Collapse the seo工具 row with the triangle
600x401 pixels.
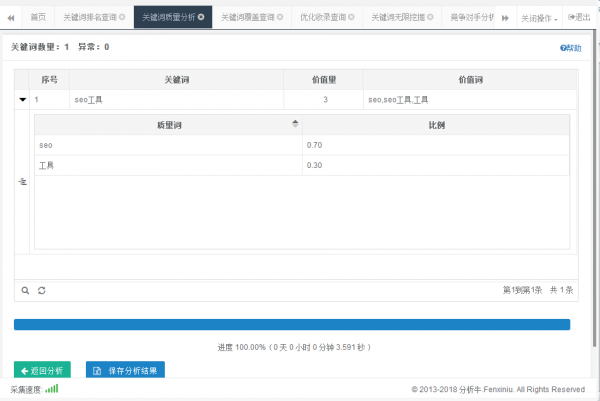pos(23,99)
